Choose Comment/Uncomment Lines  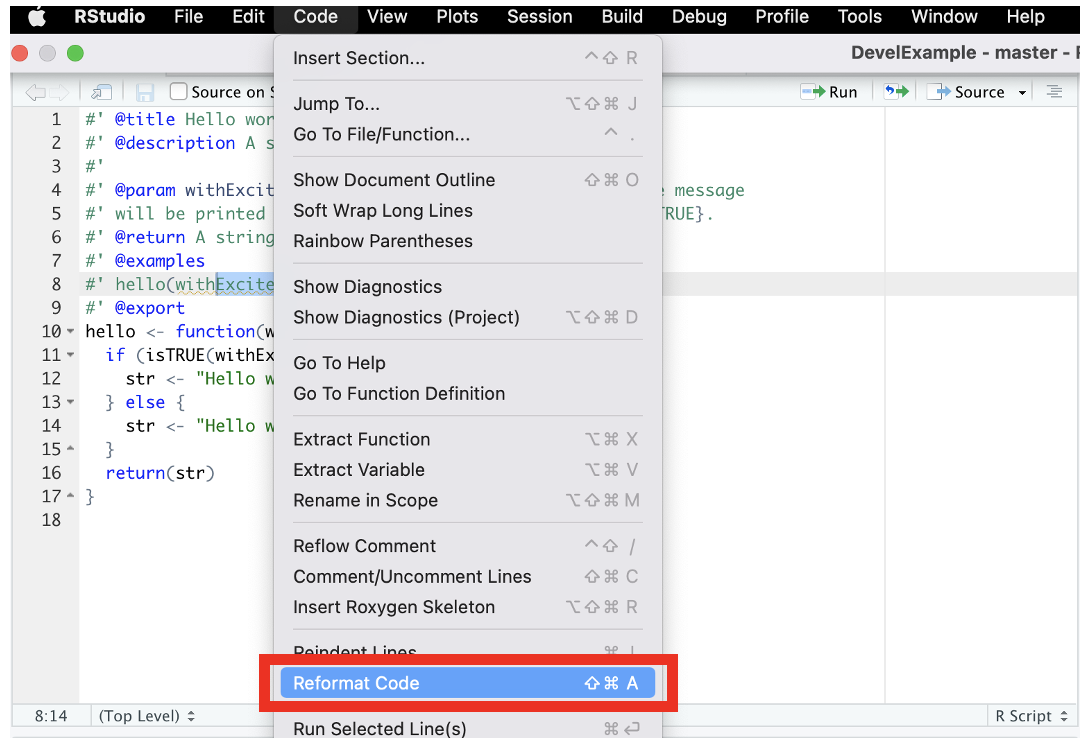467,578
